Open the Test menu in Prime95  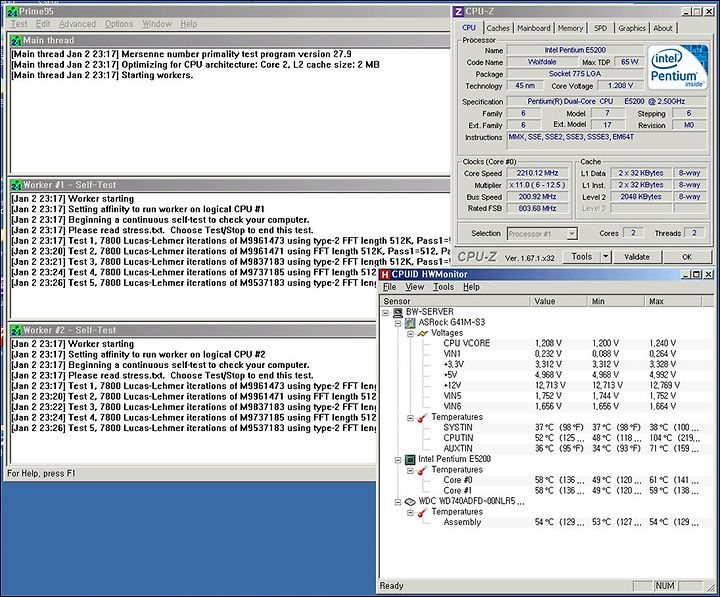click(19, 24)
